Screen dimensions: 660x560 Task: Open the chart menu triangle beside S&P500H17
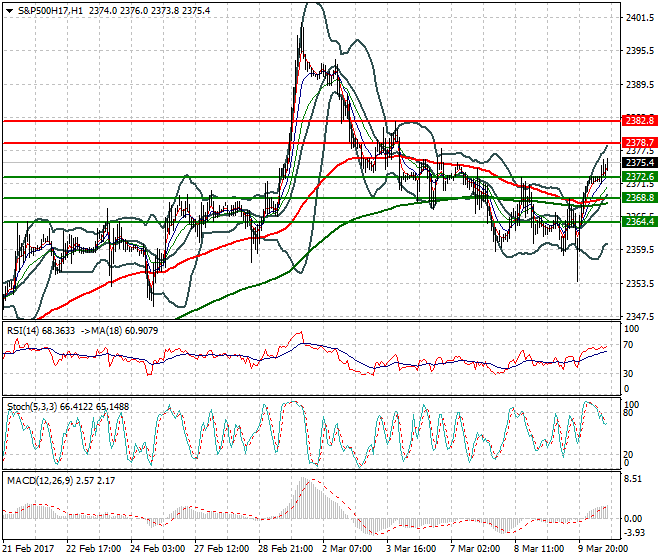pos(9,11)
